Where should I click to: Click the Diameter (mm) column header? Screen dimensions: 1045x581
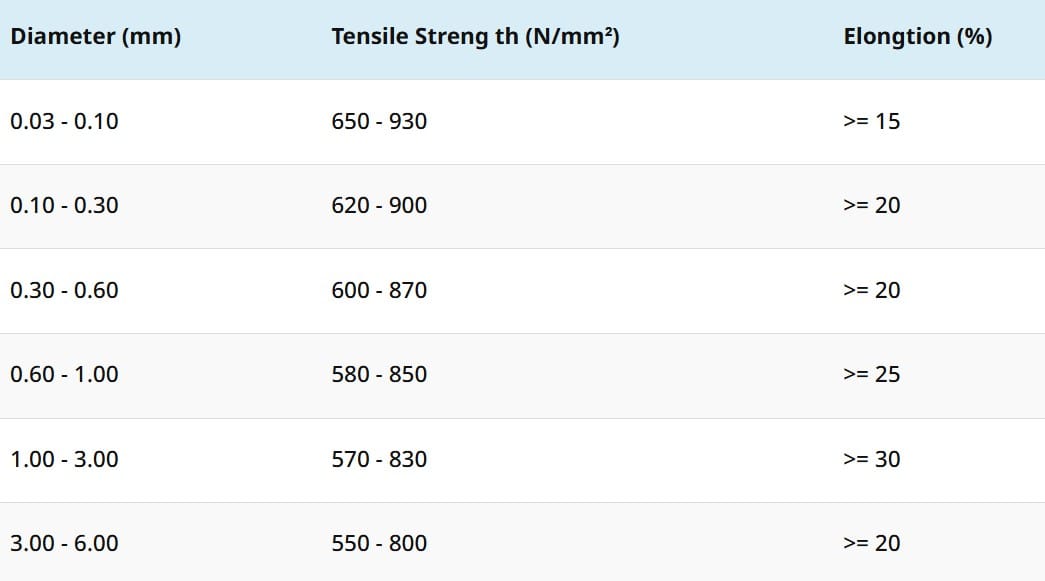pos(95,37)
